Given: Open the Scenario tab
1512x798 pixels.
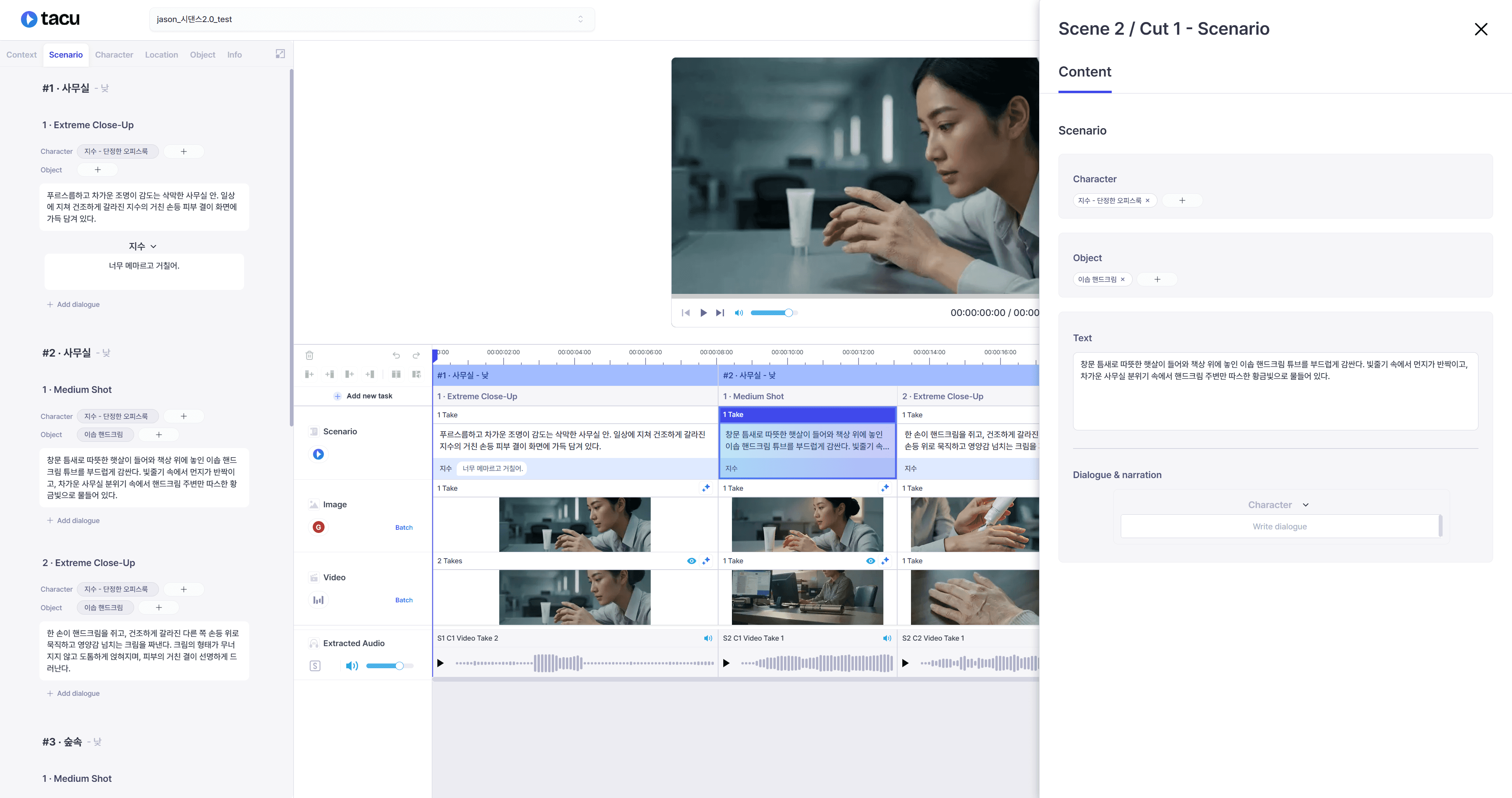Looking at the screenshot, I should (66, 54).
